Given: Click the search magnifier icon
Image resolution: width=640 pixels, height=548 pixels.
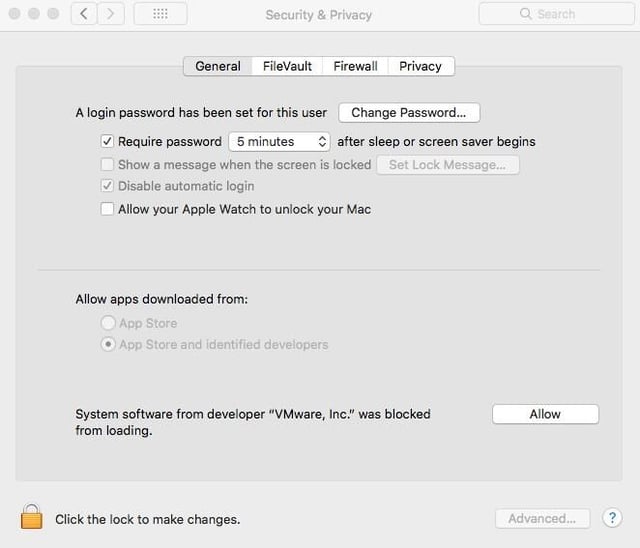Looking at the screenshot, I should coord(526,14).
